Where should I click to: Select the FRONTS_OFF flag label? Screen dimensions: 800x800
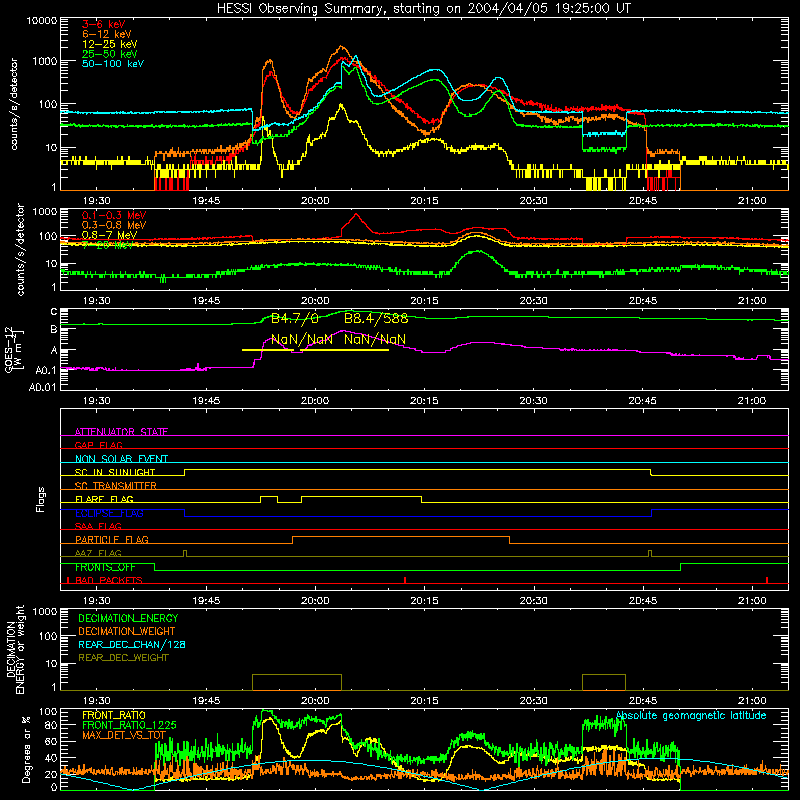pyautogui.click(x=105, y=567)
